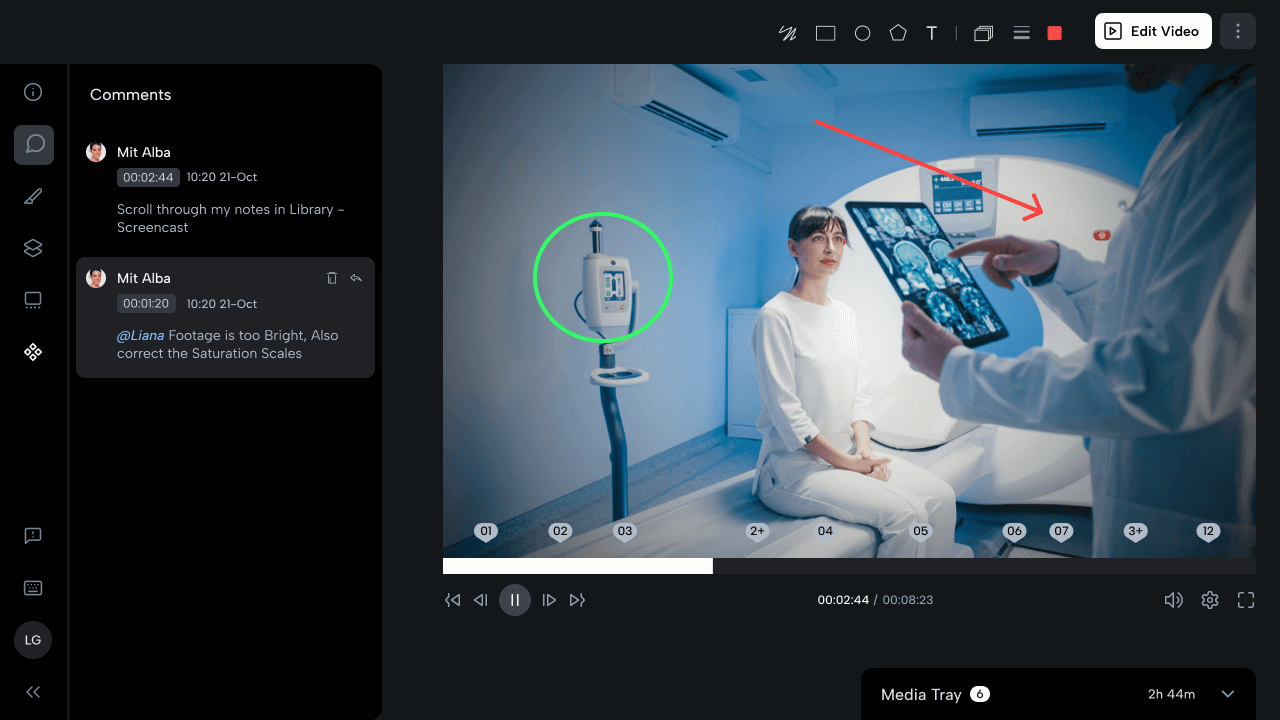Pause the video playback
The width and height of the screenshot is (1280, 720).
(x=515, y=600)
